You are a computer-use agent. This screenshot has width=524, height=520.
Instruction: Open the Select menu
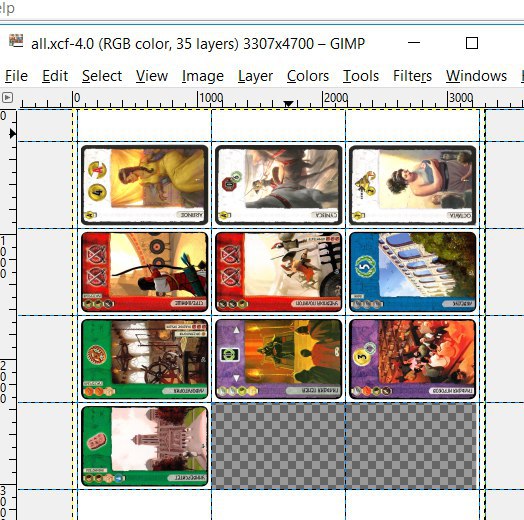[x=102, y=76]
